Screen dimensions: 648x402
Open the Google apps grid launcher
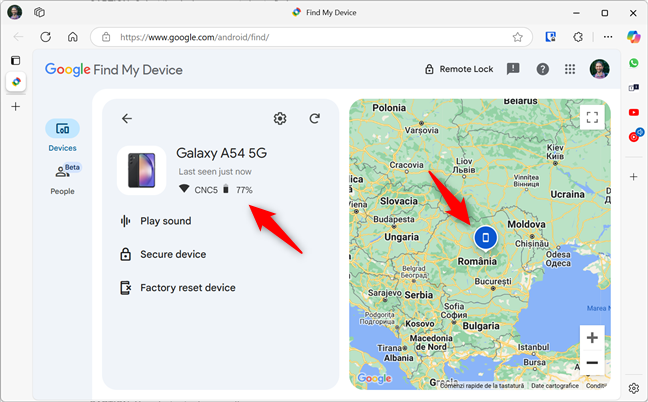pos(570,69)
